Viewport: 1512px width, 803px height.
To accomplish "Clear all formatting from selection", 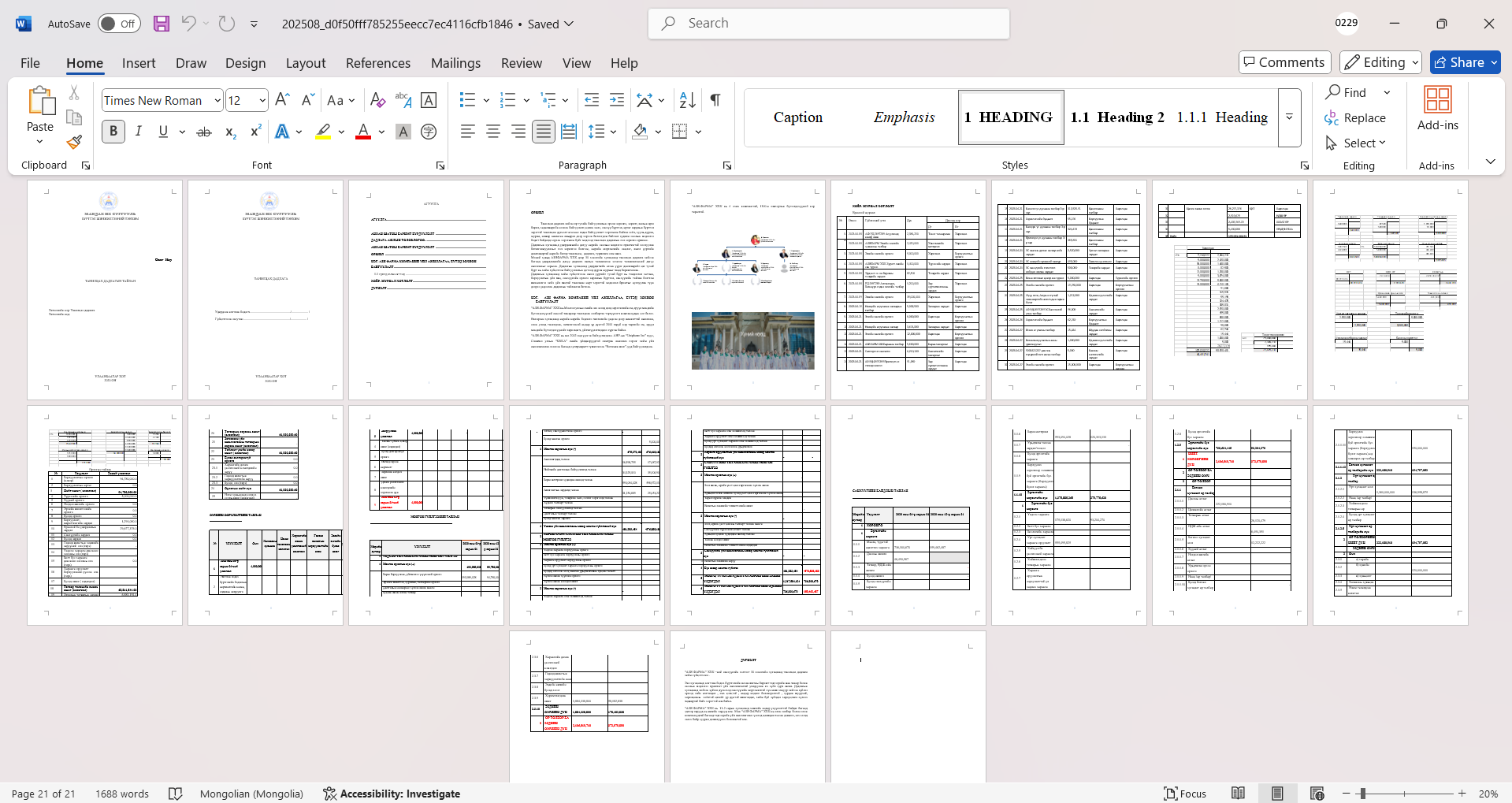I will (x=377, y=100).
